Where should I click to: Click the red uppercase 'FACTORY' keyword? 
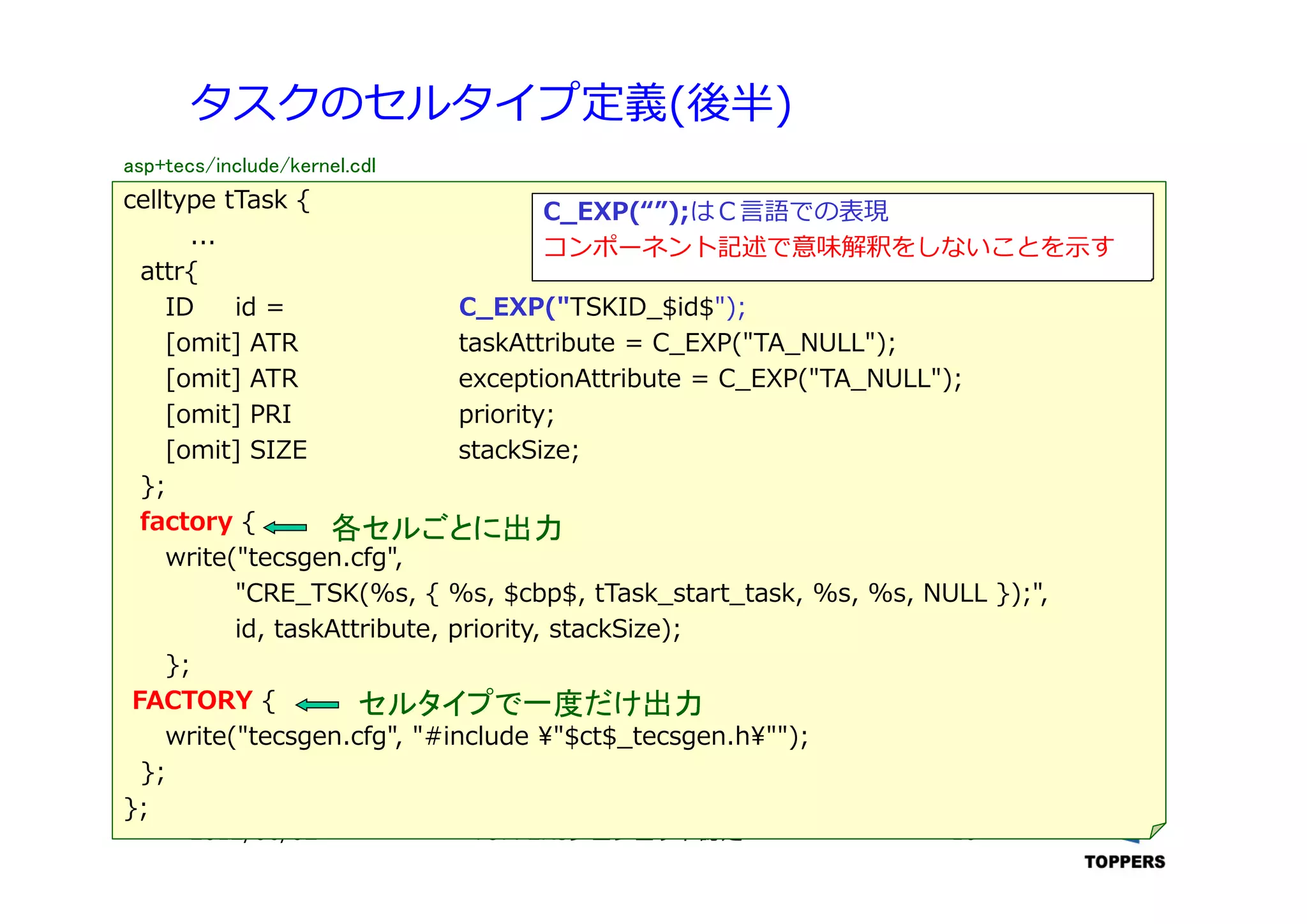(x=193, y=701)
